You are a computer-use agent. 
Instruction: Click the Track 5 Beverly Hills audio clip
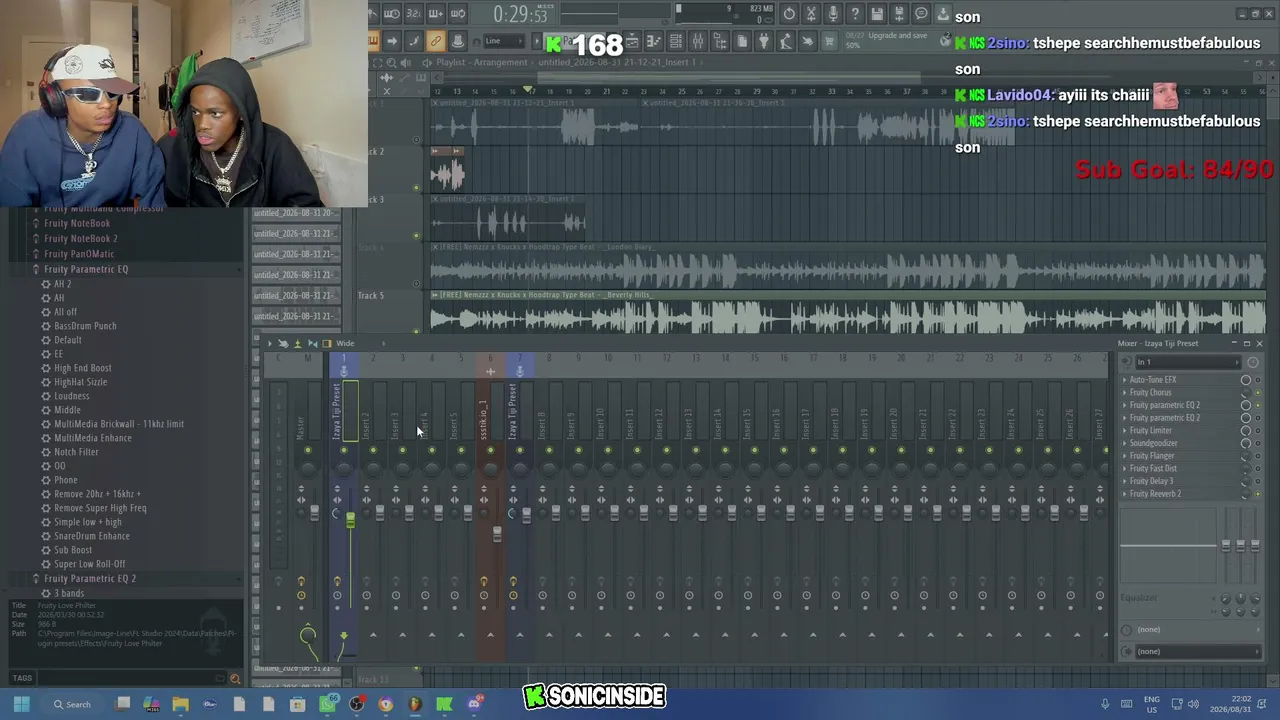point(848,312)
